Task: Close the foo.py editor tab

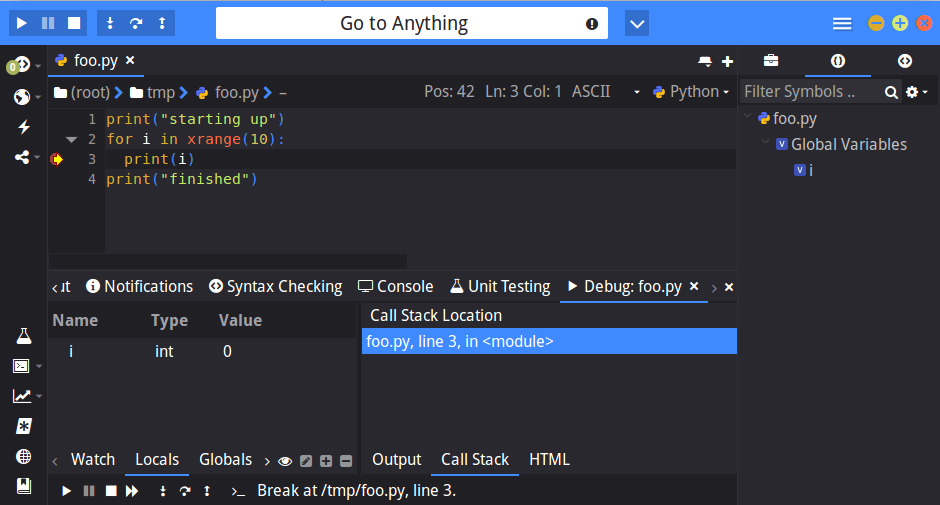Action: (x=130, y=60)
